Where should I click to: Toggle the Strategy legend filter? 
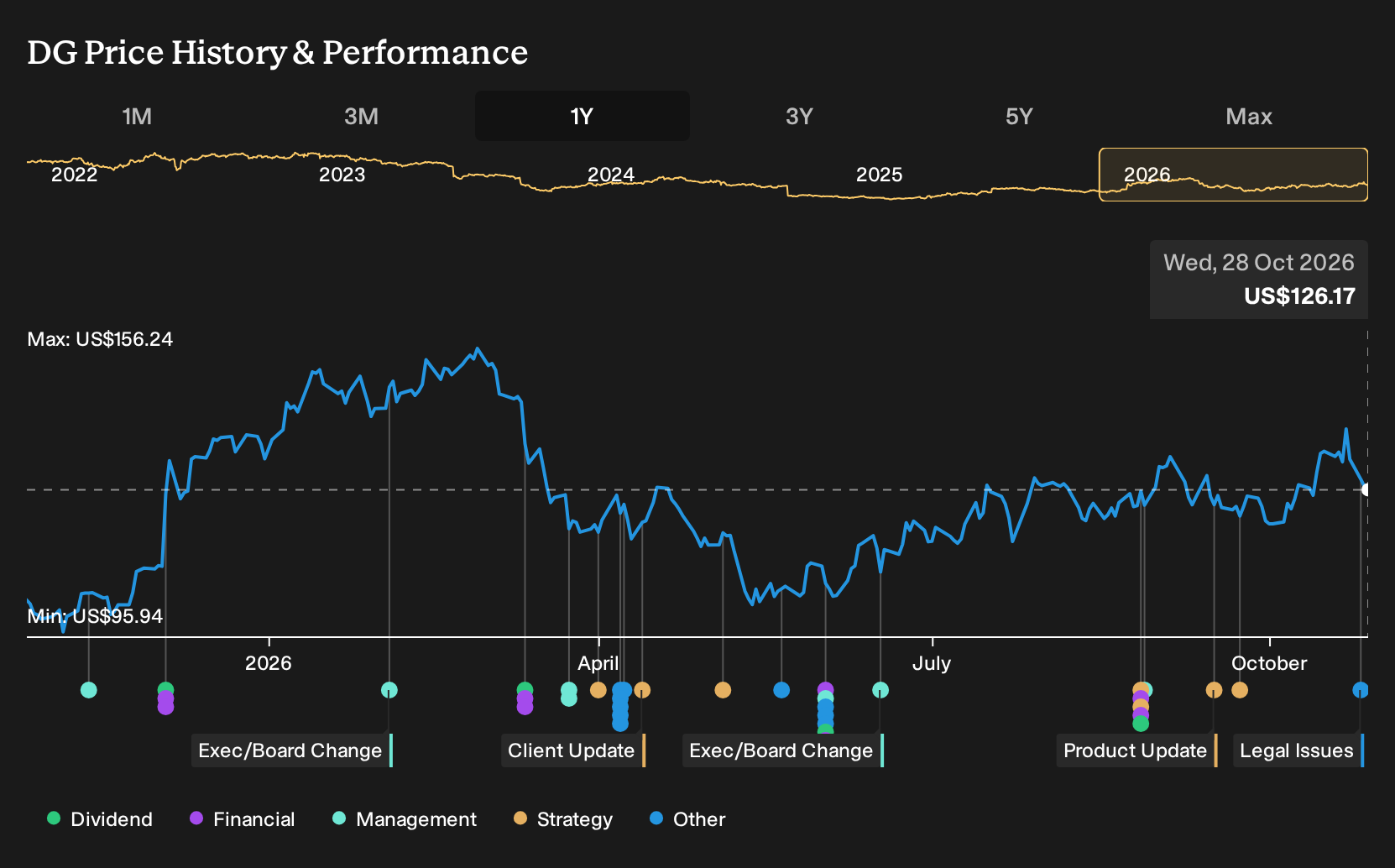(563, 819)
